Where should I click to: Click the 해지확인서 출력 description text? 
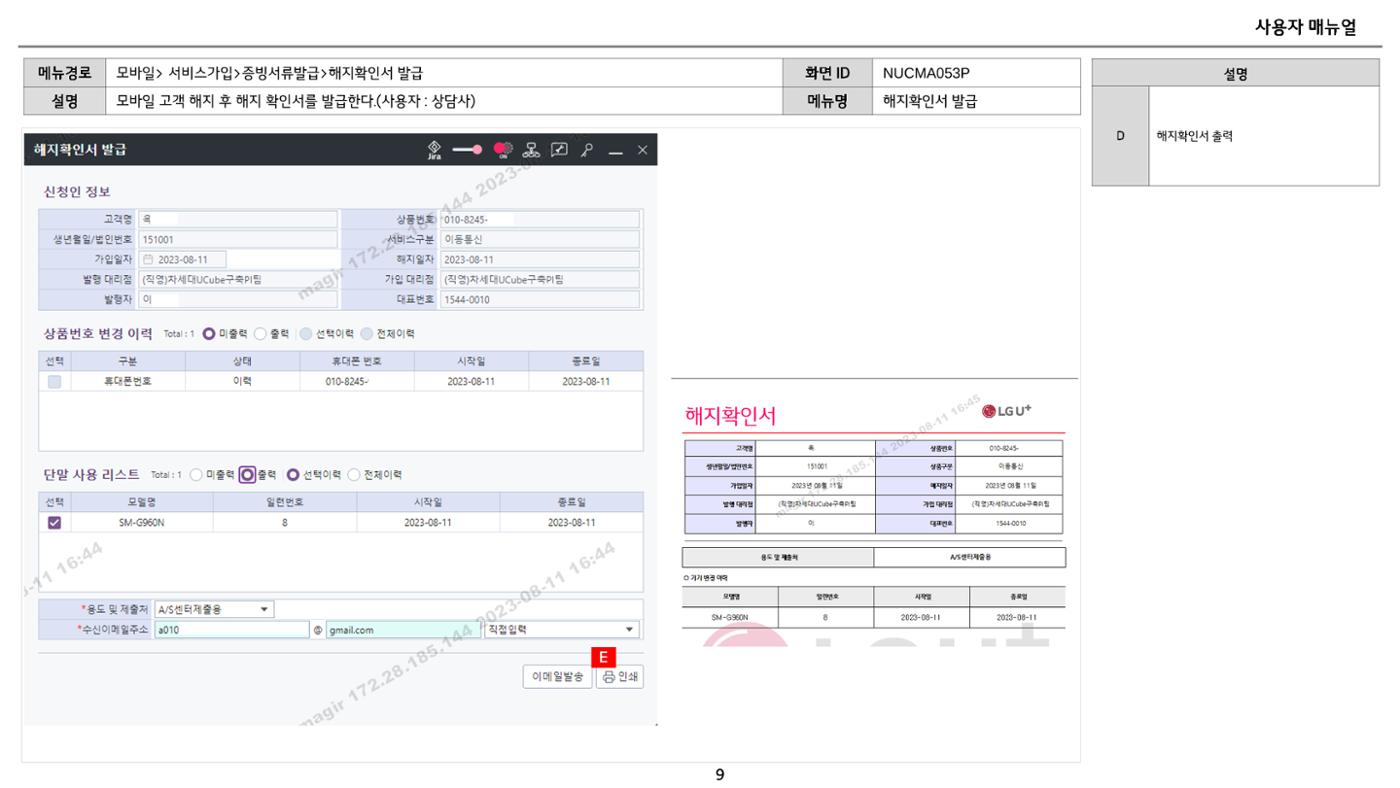1194,136
